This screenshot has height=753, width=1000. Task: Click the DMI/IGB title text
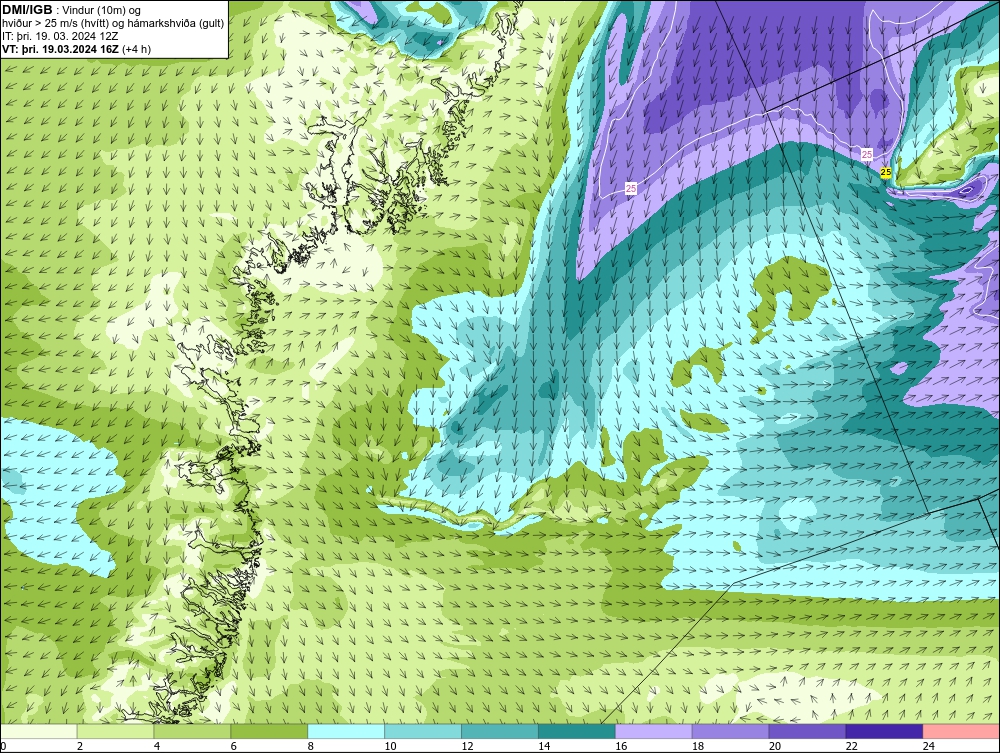point(27,10)
